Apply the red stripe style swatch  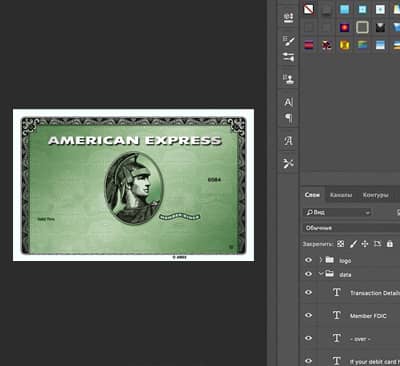click(309, 45)
